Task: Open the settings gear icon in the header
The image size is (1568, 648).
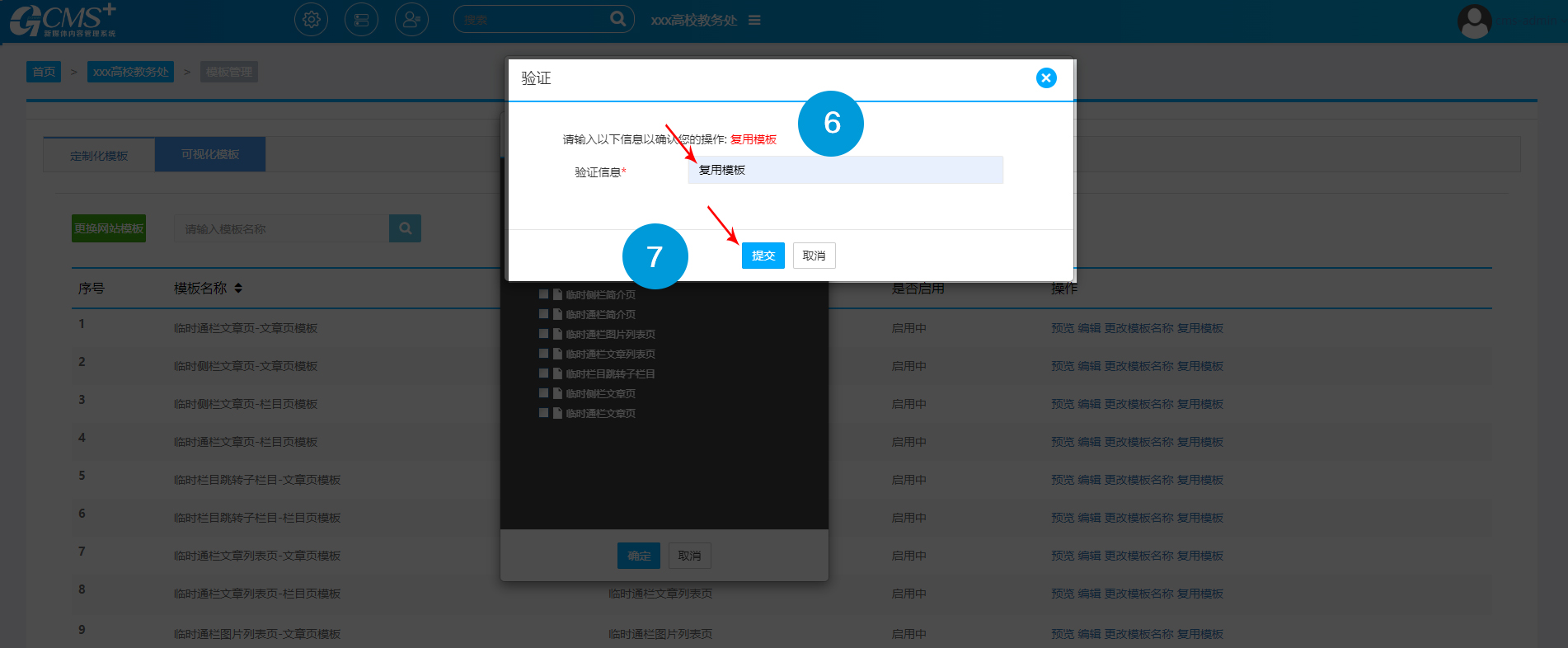Action: pyautogui.click(x=311, y=20)
